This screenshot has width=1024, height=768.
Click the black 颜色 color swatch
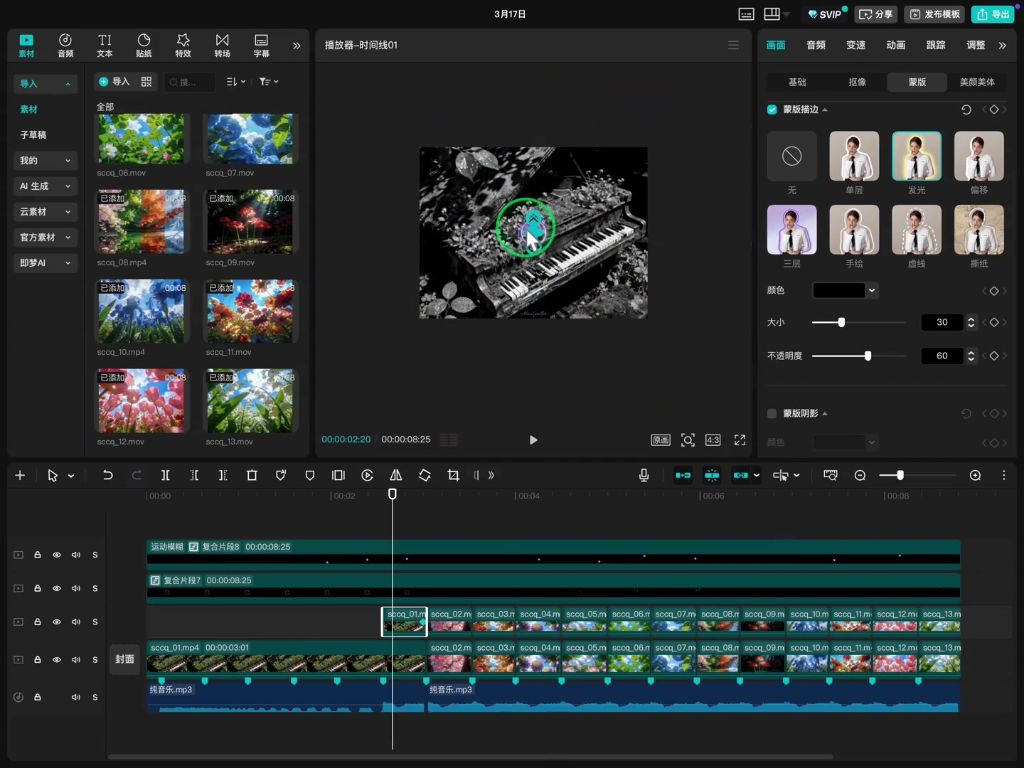point(839,290)
